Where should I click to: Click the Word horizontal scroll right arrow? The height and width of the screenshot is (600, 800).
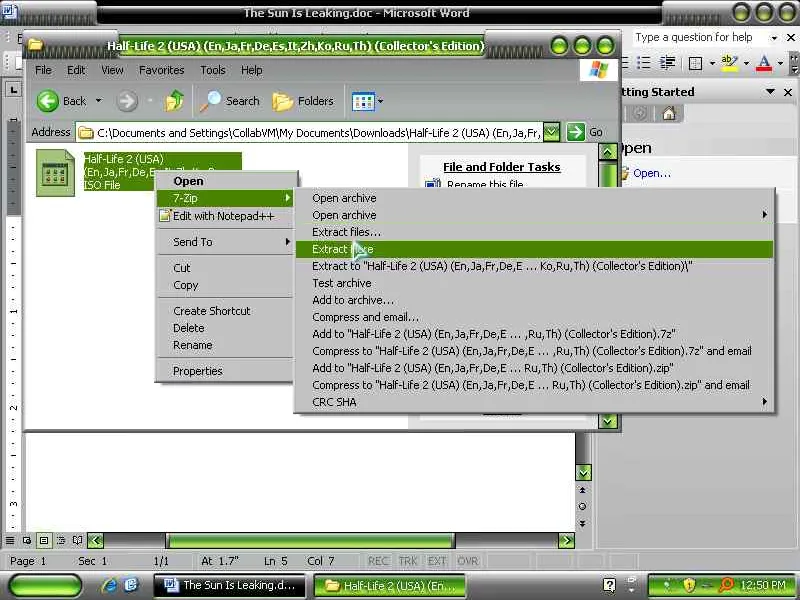click(566, 540)
